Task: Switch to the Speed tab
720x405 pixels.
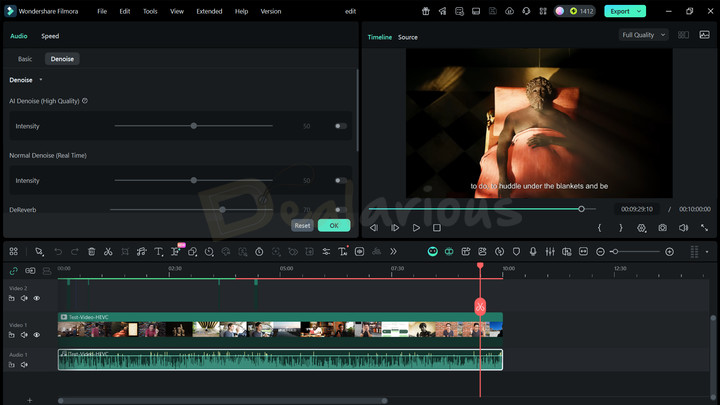Action: coord(50,36)
